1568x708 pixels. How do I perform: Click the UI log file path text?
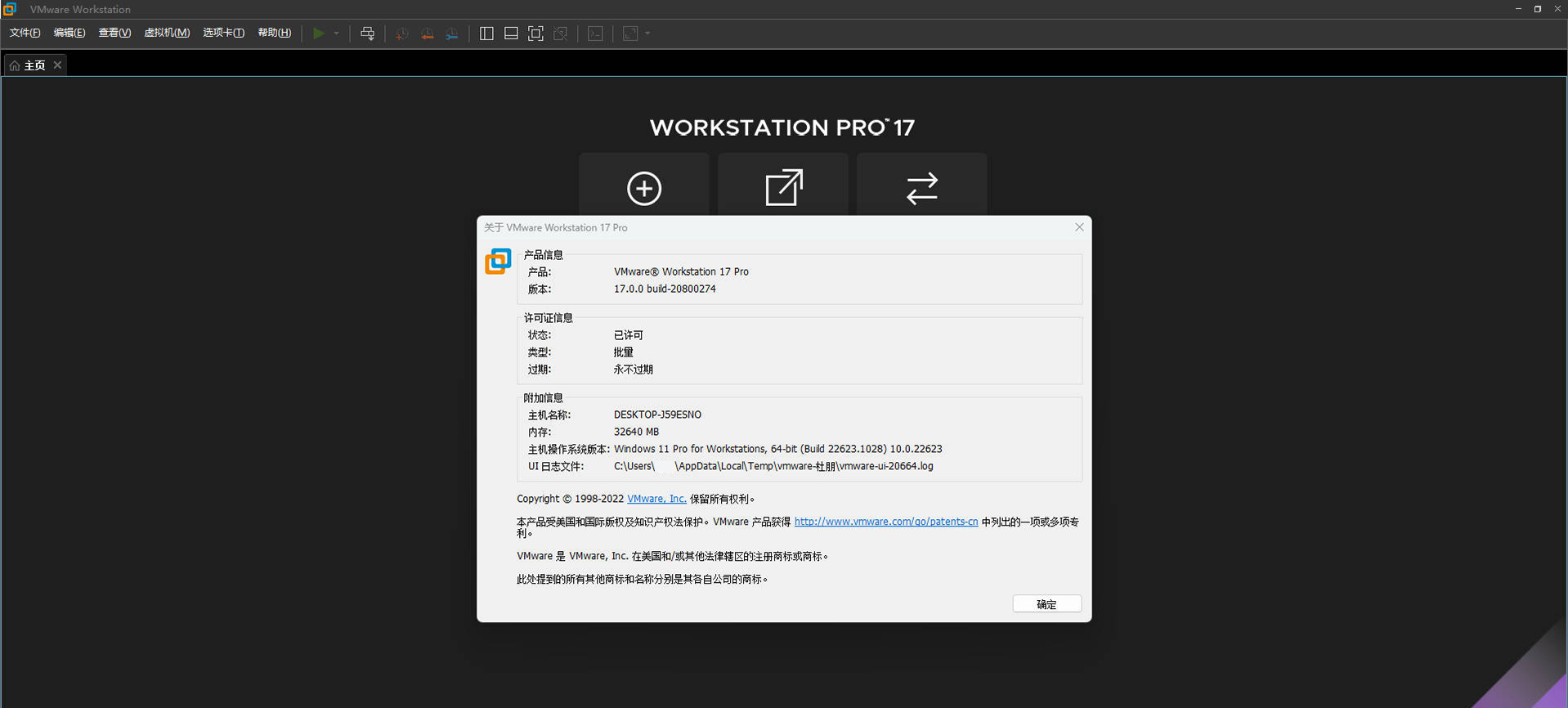(x=773, y=466)
